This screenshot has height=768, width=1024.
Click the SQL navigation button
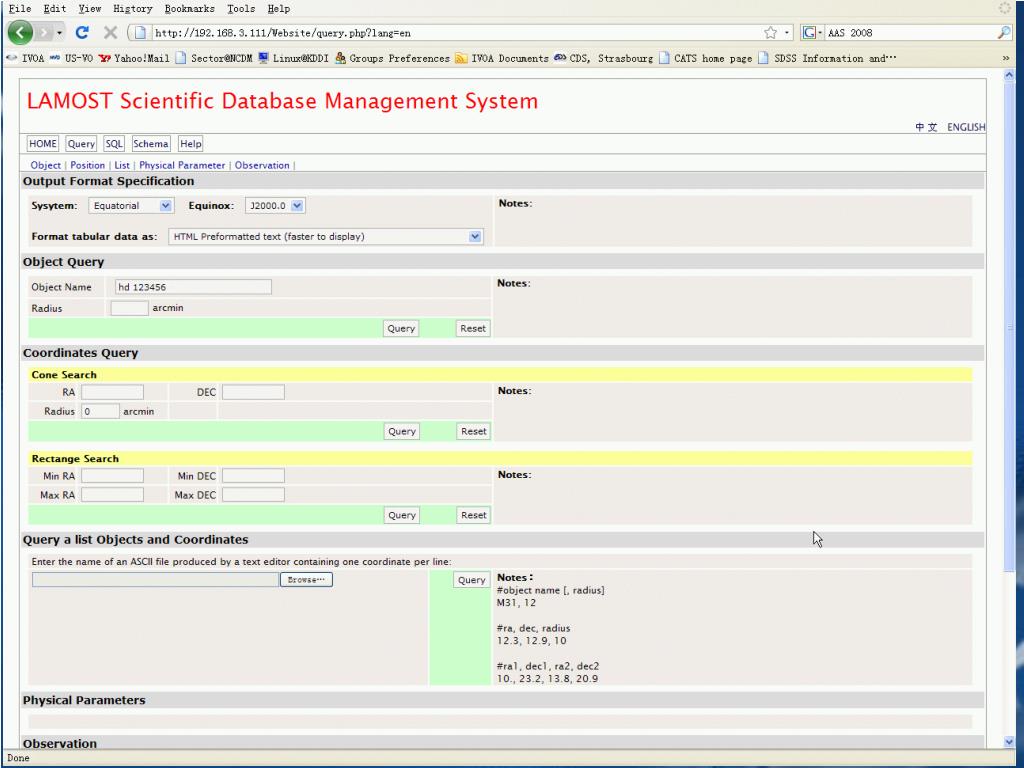pos(114,144)
